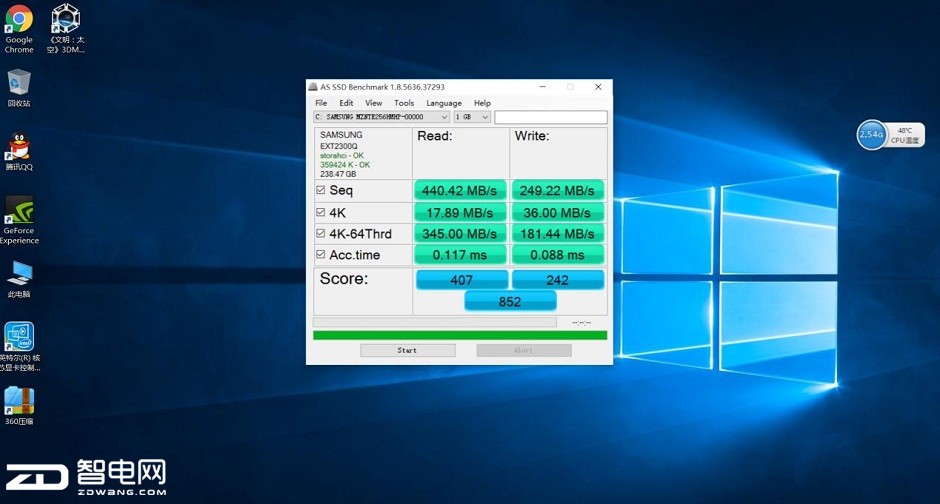Screen dimensions: 940x504
Task: Uncheck the Seq test checkbox
Action: pos(321,190)
